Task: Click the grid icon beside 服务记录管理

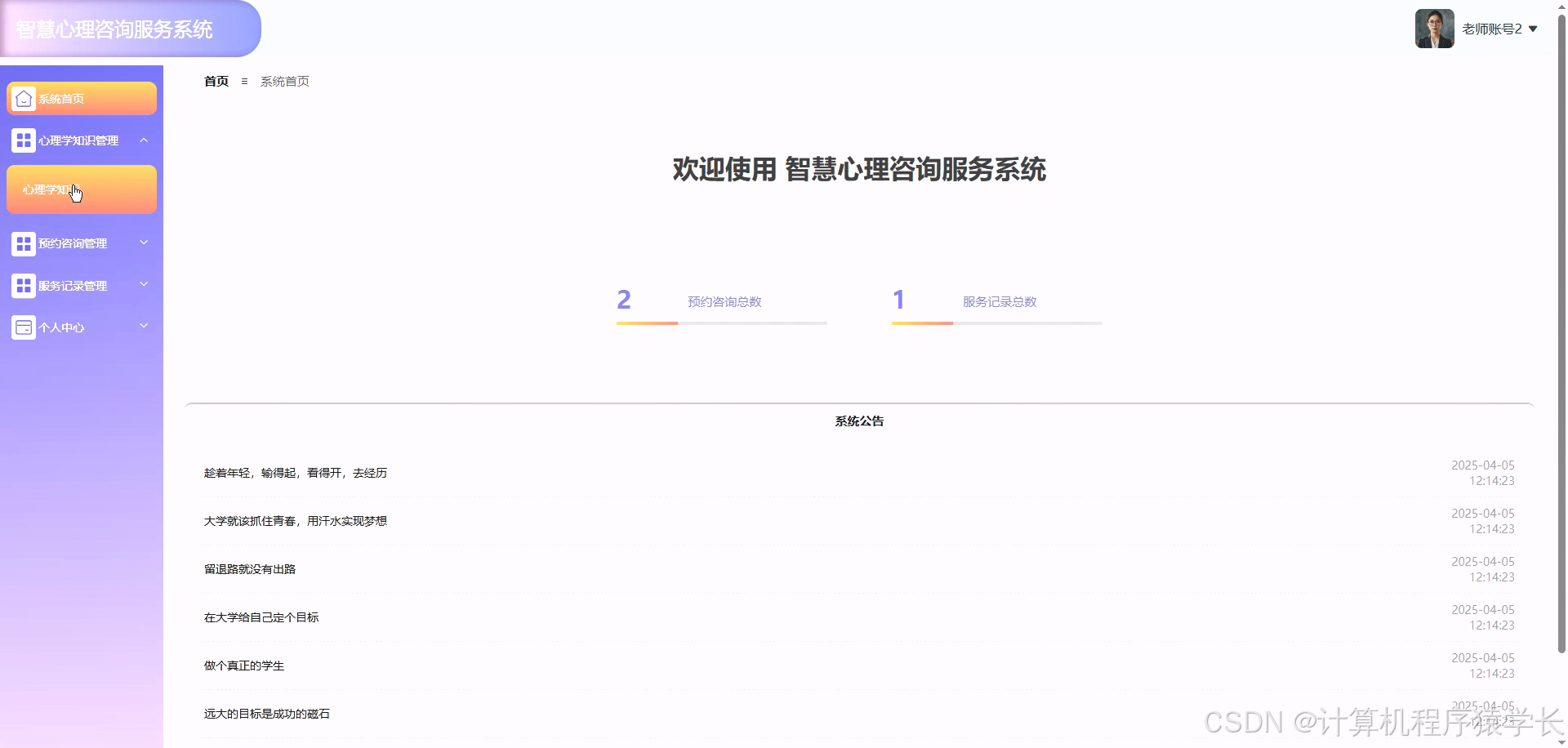Action: tap(23, 285)
